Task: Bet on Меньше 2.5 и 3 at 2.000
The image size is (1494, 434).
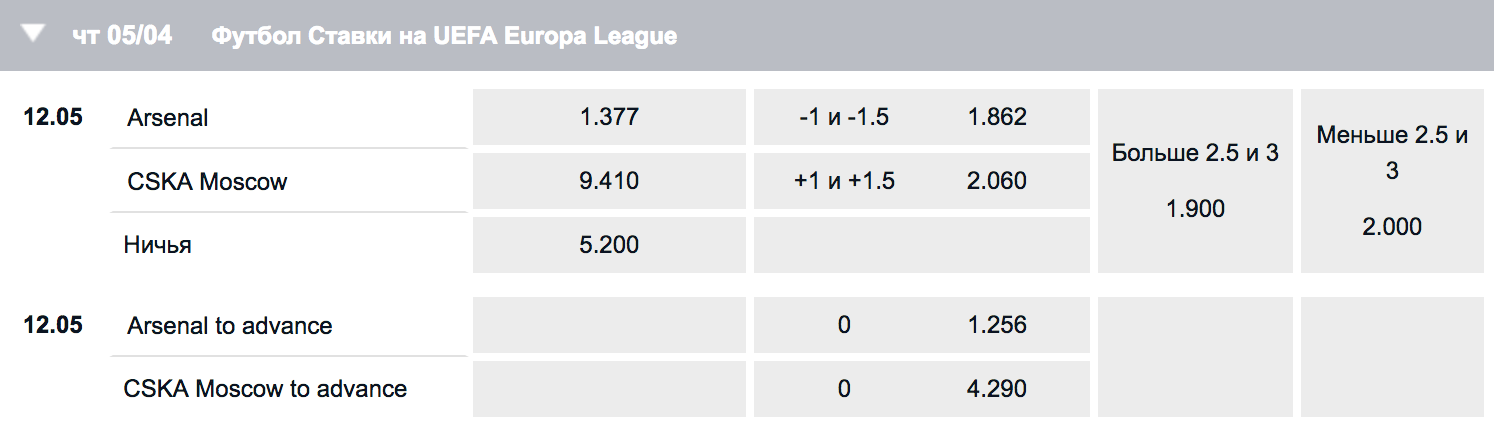Action: pos(1391,181)
